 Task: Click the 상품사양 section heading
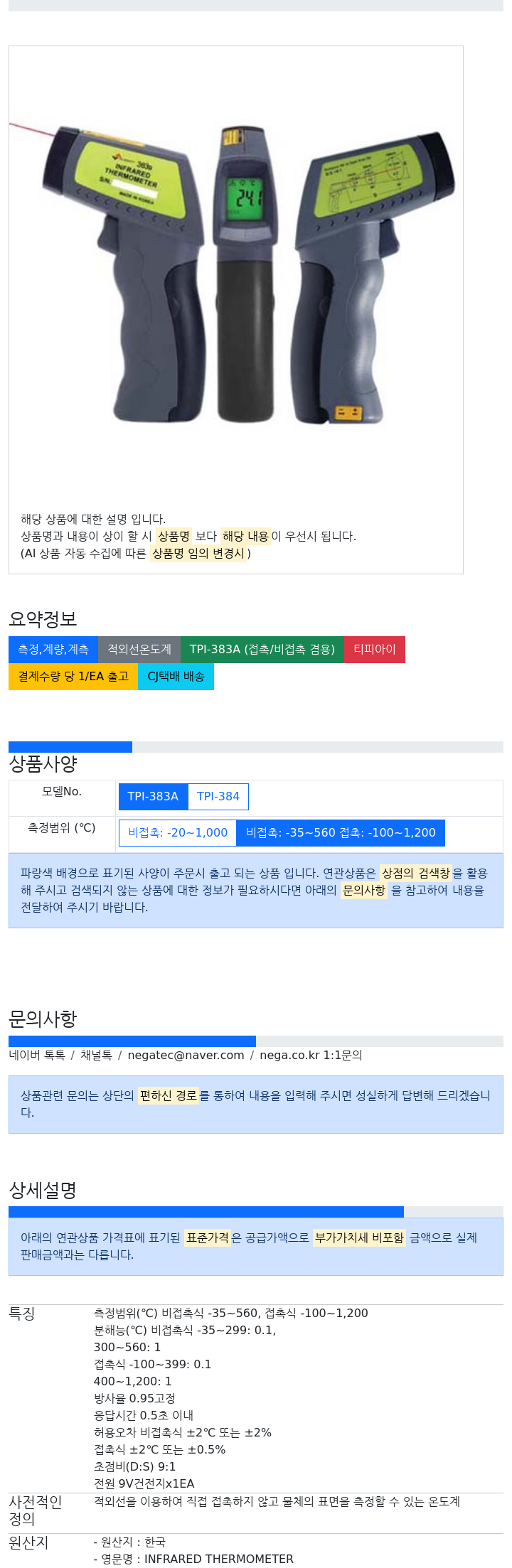(43, 763)
